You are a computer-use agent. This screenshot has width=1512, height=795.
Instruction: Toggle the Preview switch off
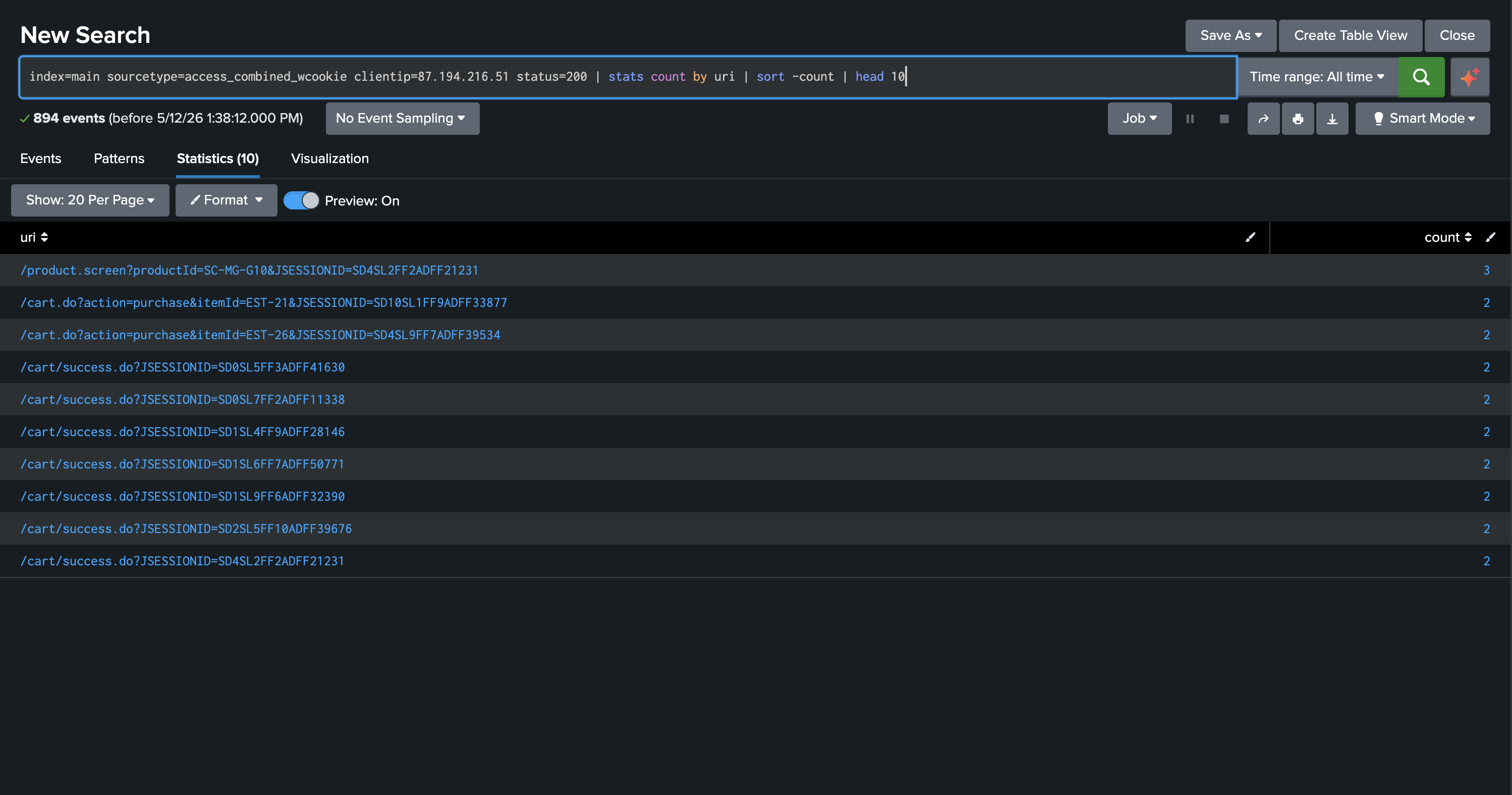click(x=301, y=201)
